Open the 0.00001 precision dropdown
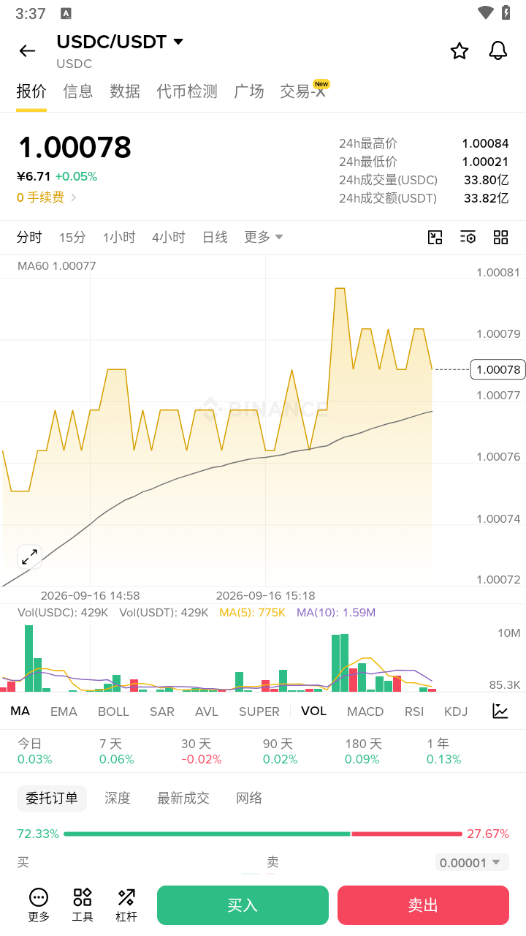 click(x=472, y=863)
